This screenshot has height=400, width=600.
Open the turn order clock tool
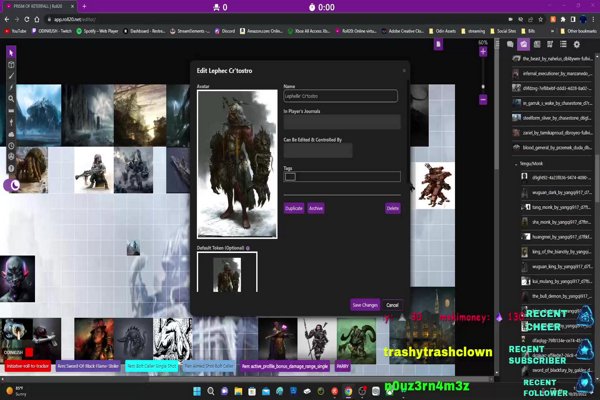coord(11,146)
